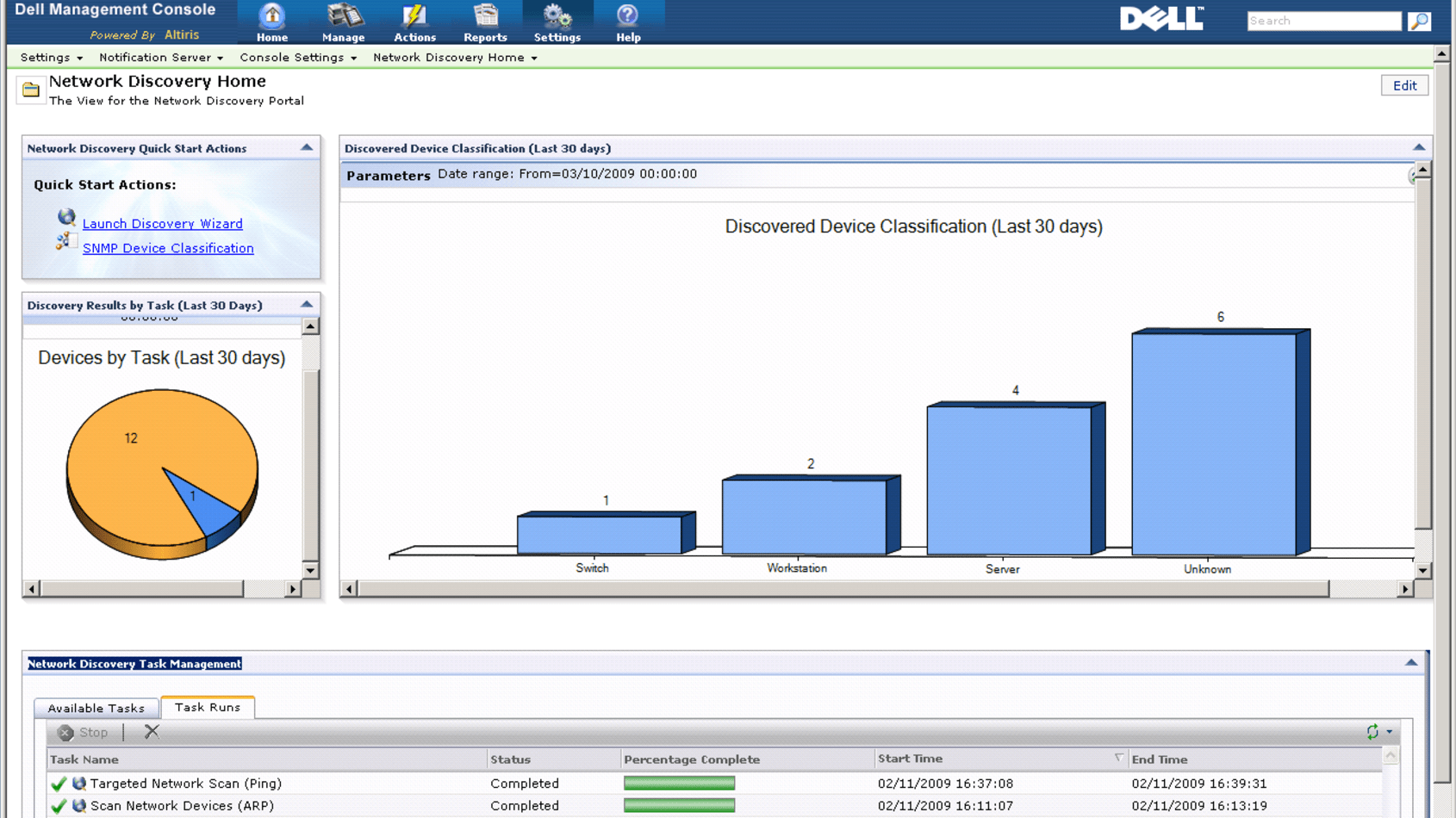1456x818 pixels.
Task: Click the Workstation bar in the chart
Action: pyautogui.click(x=804, y=517)
